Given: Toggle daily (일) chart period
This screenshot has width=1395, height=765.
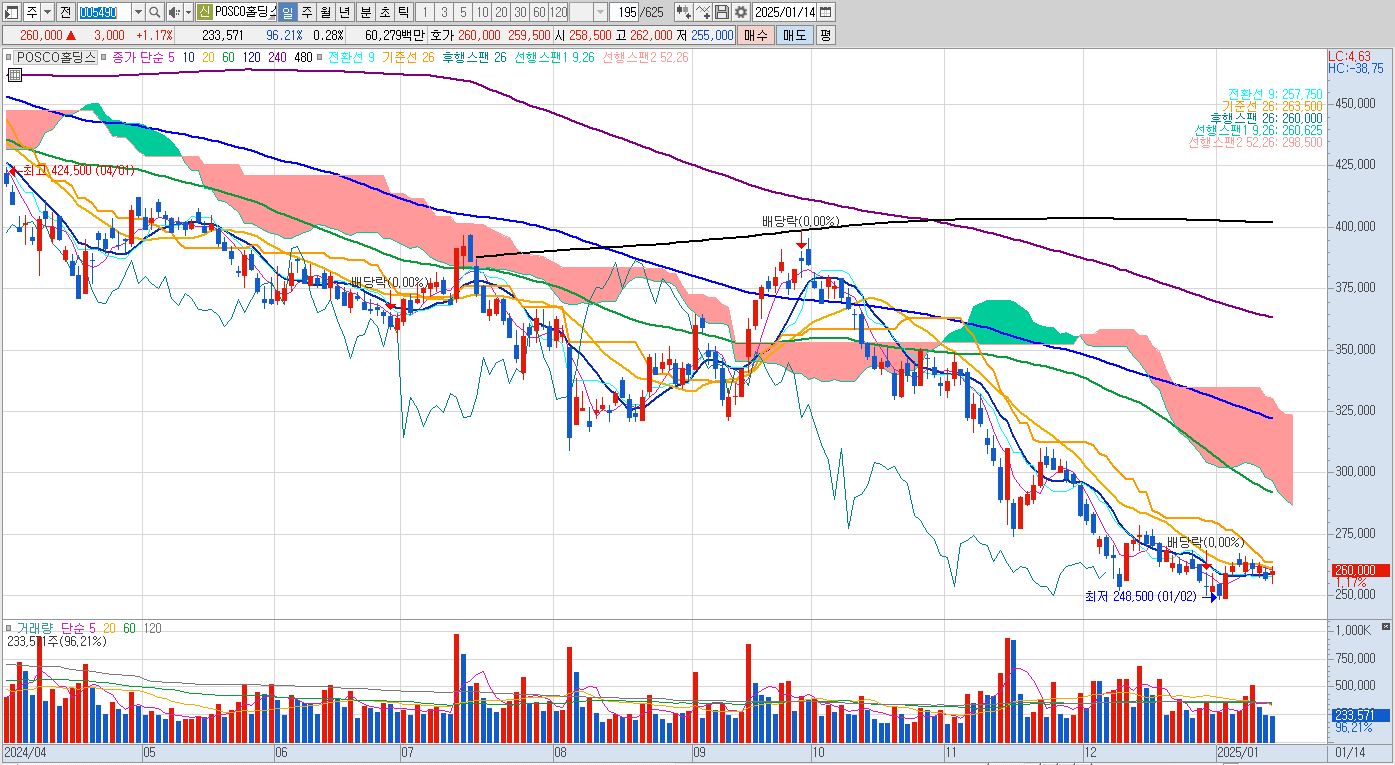Looking at the screenshot, I should 288,12.
